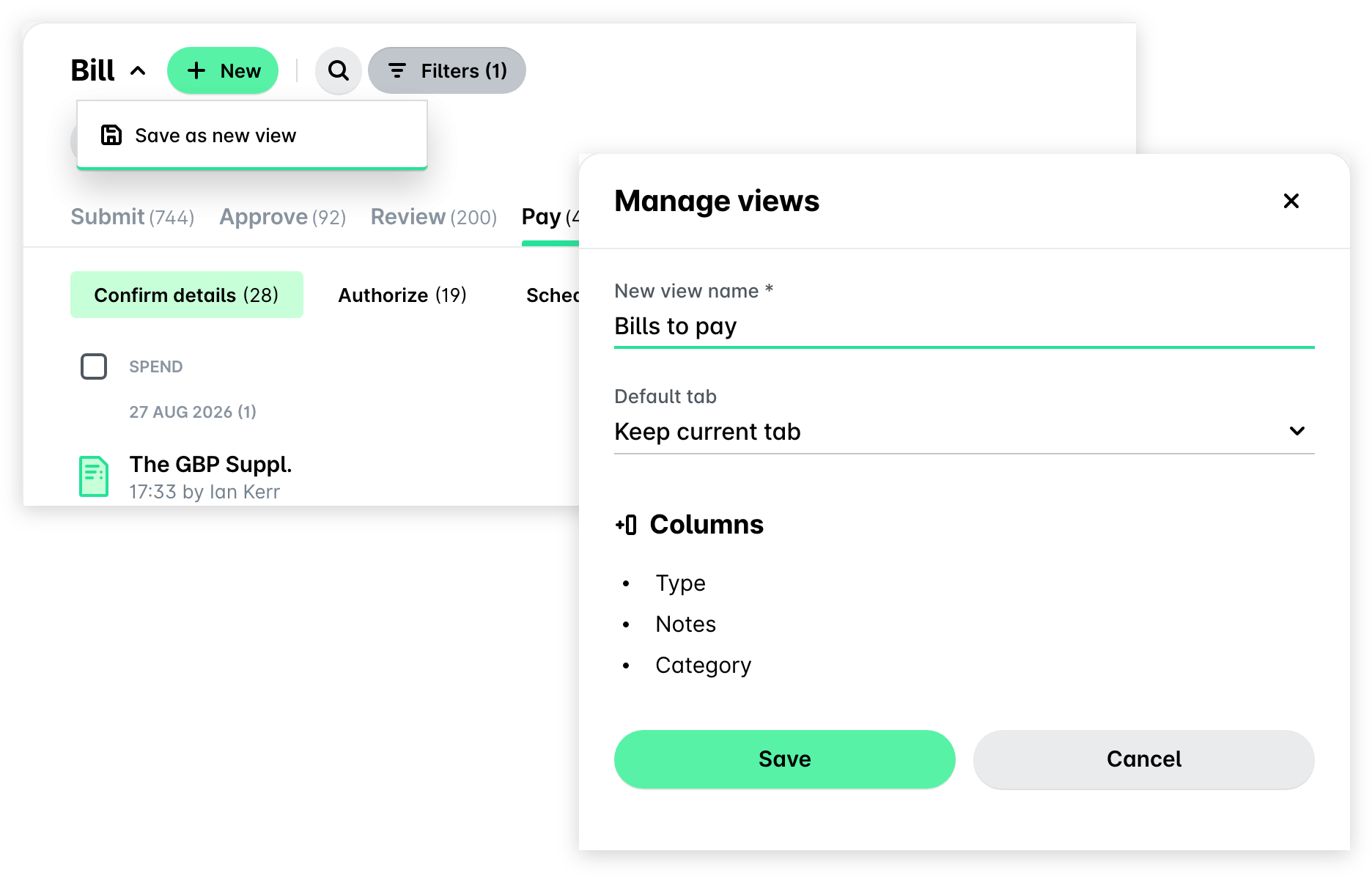Click the search magnifier icon
The height and width of the screenshot is (881, 1372).
tap(338, 70)
